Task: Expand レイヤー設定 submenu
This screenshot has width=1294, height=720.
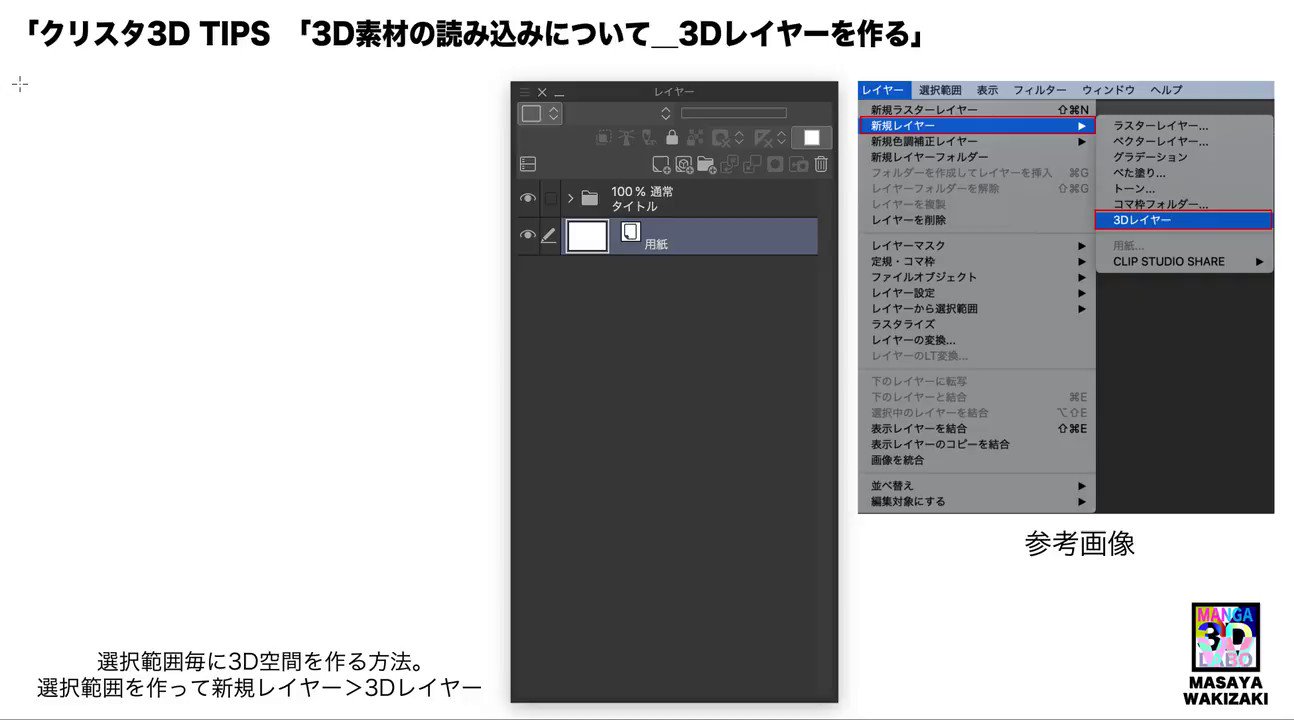Action: pyautogui.click(x=977, y=293)
